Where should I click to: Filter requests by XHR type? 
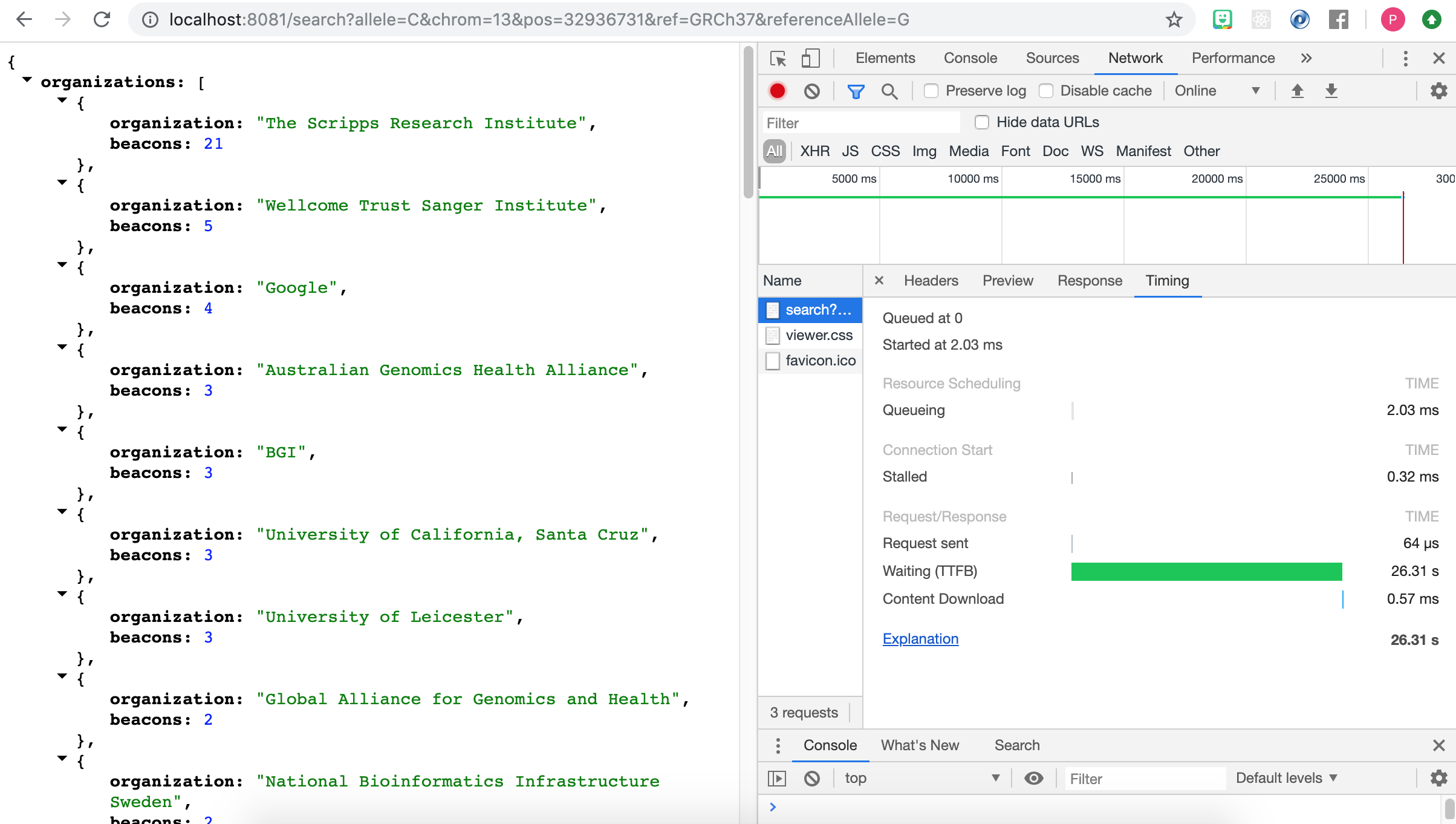[814, 151]
